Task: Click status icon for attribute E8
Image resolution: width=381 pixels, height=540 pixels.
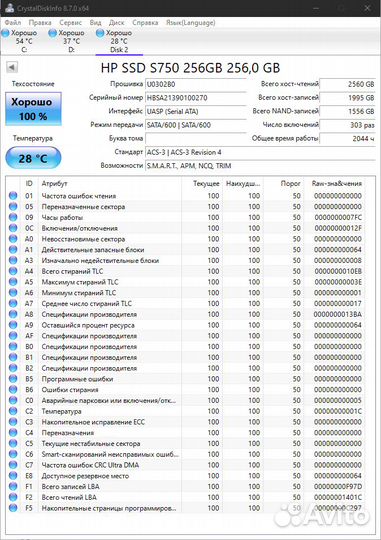Action: [x=13, y=476]
